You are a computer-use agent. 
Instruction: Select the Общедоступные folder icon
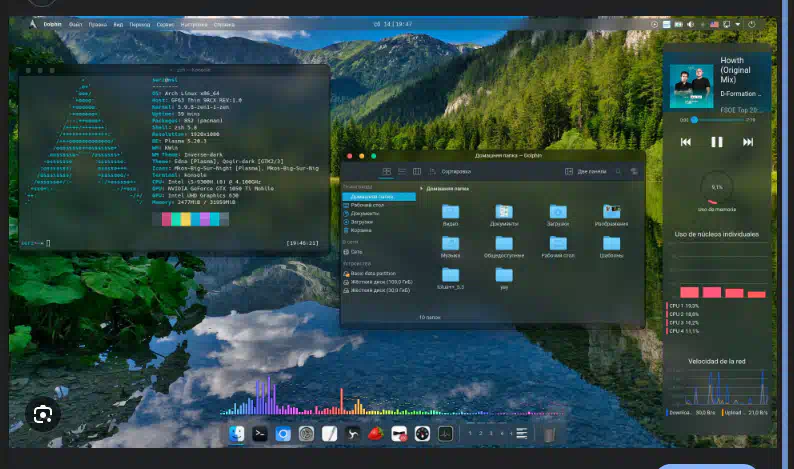[504, 244]
